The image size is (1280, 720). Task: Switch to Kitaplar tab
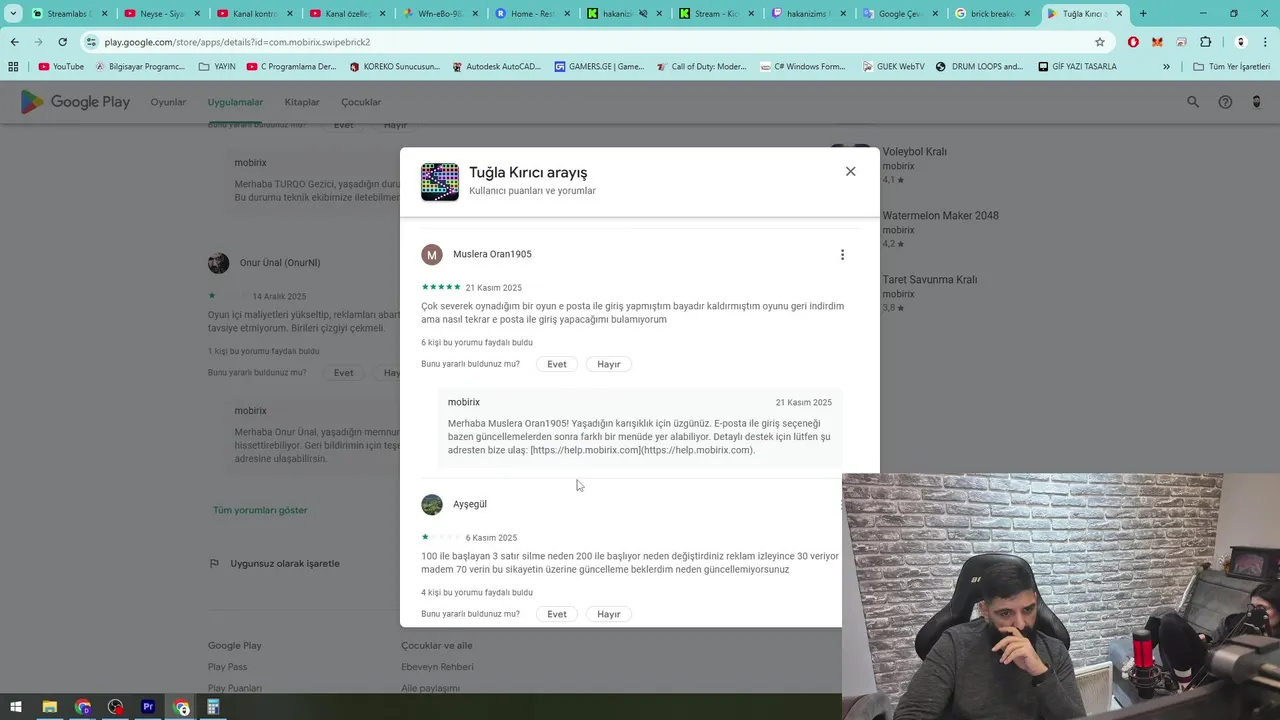pyautogui.click(x=302, y=102)
